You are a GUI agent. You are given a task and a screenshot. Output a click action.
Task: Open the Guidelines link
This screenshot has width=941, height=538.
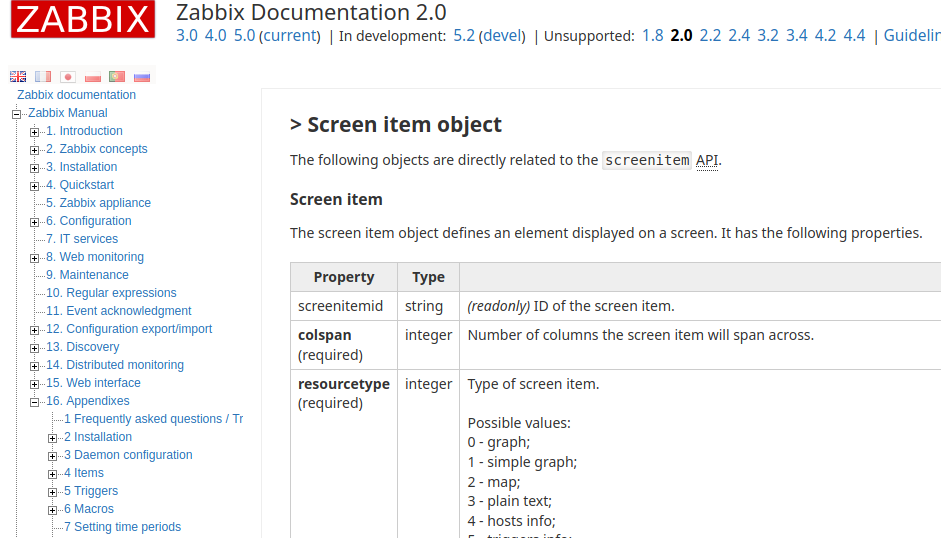click(912, 35)
